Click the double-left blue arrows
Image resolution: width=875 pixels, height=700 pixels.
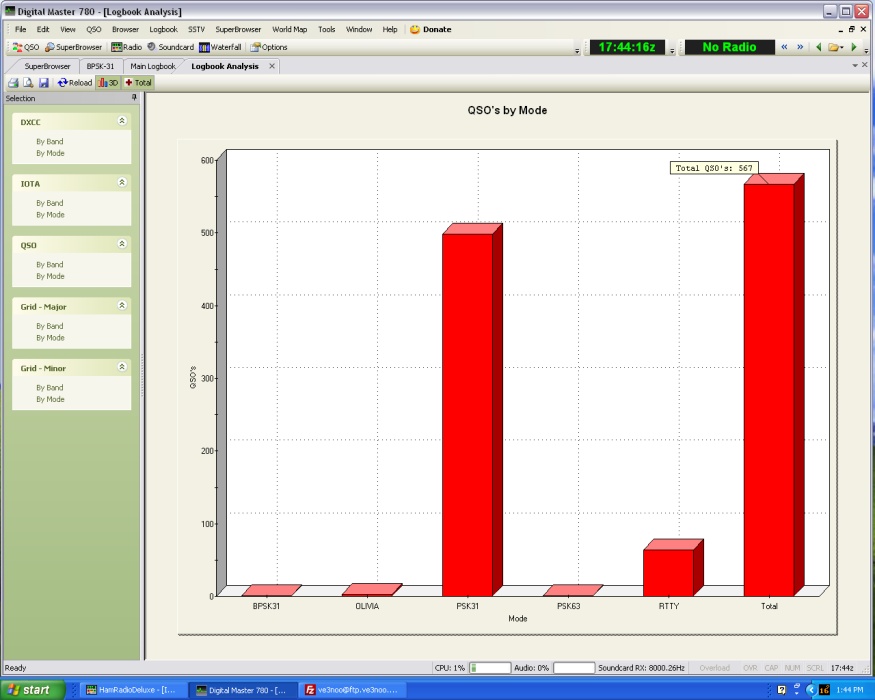(784, 47)
